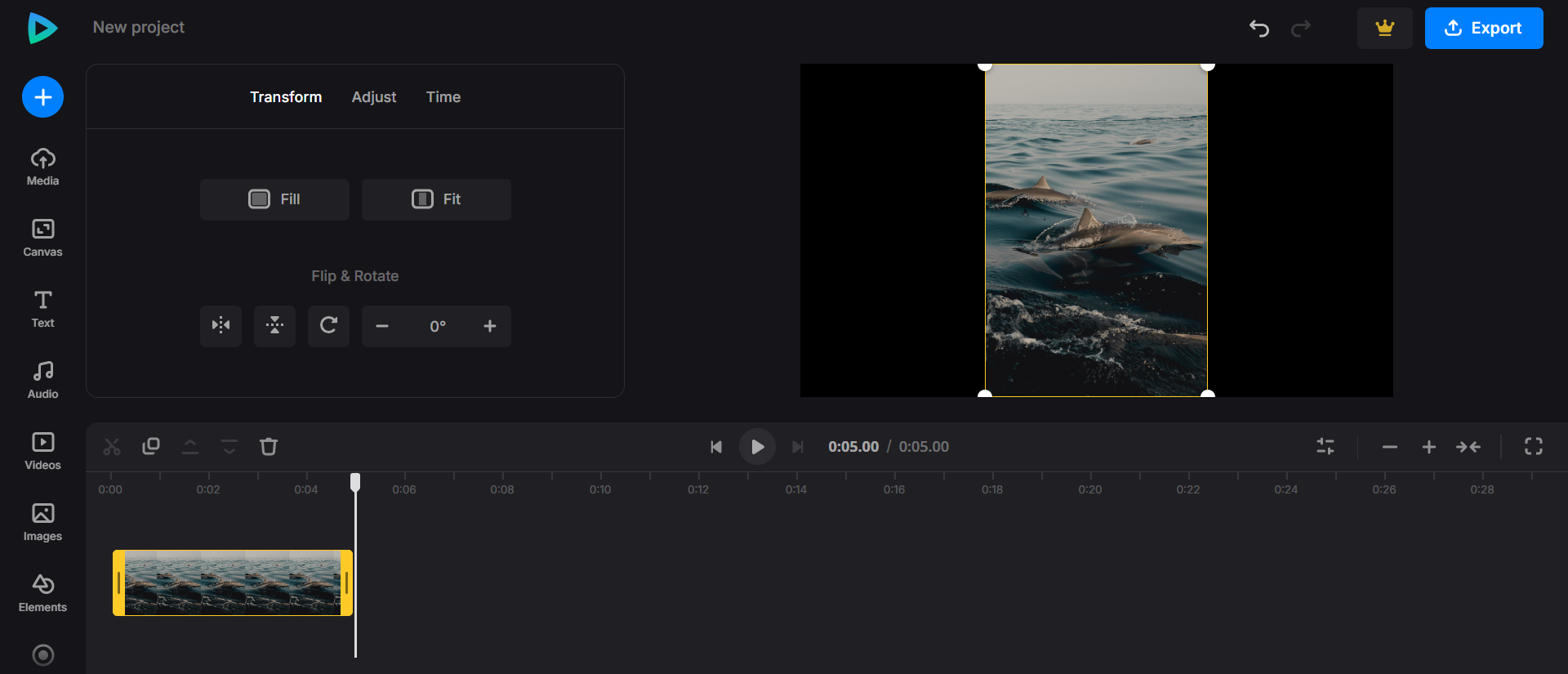Click the rotation angle value field
The width and height of the screenshot is (1568, 674).
click(x=438, y=326)
